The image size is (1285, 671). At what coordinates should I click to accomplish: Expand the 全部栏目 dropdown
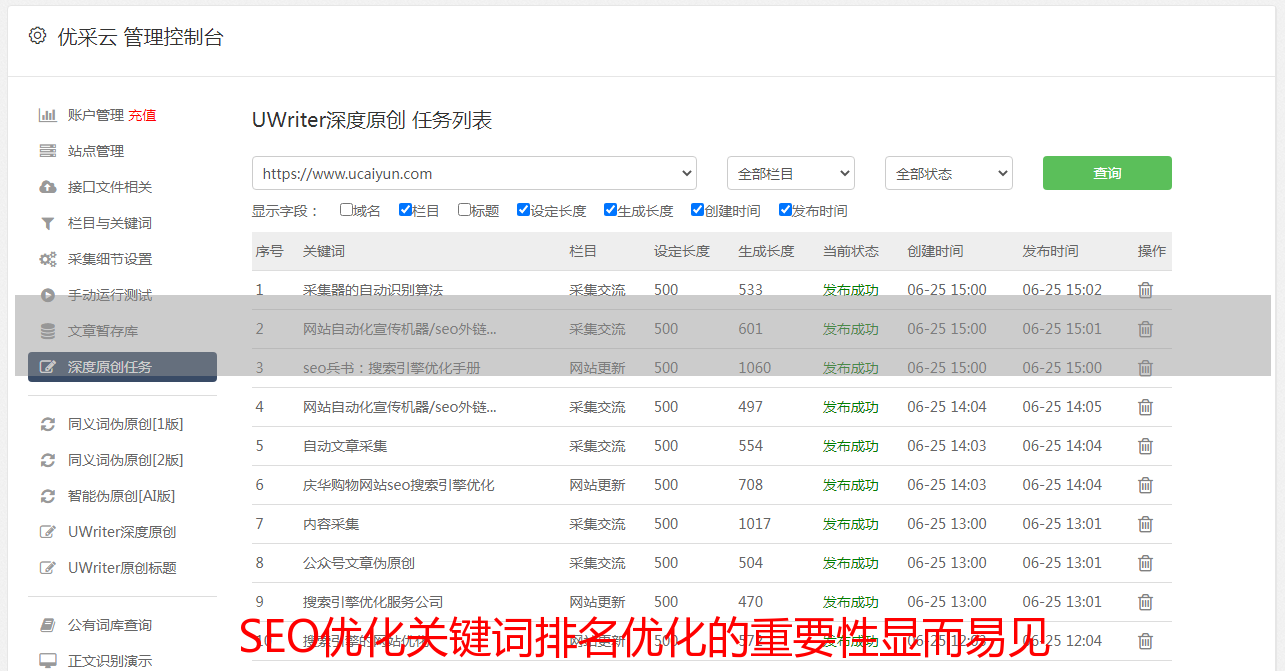tap(790, 173)
